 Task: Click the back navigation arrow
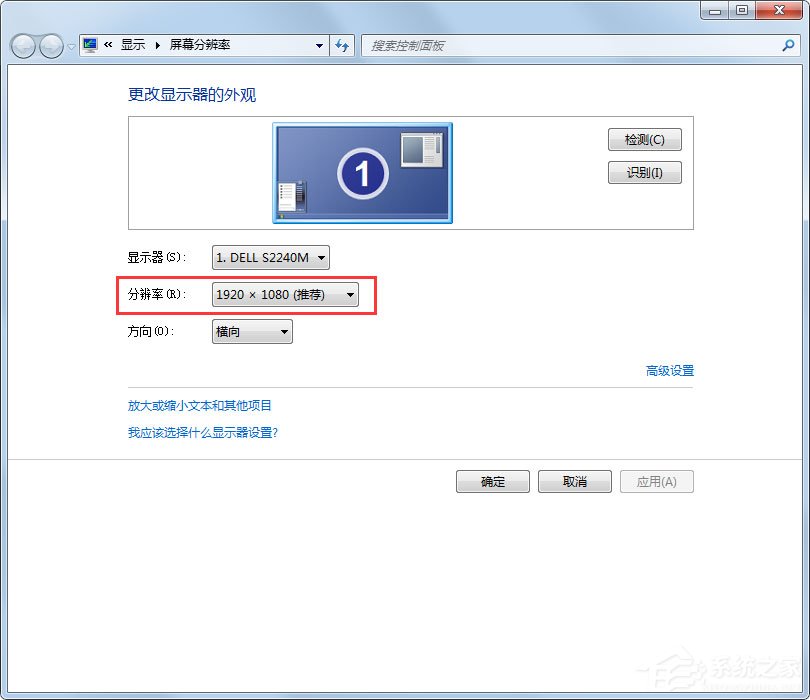coord(22,45)
